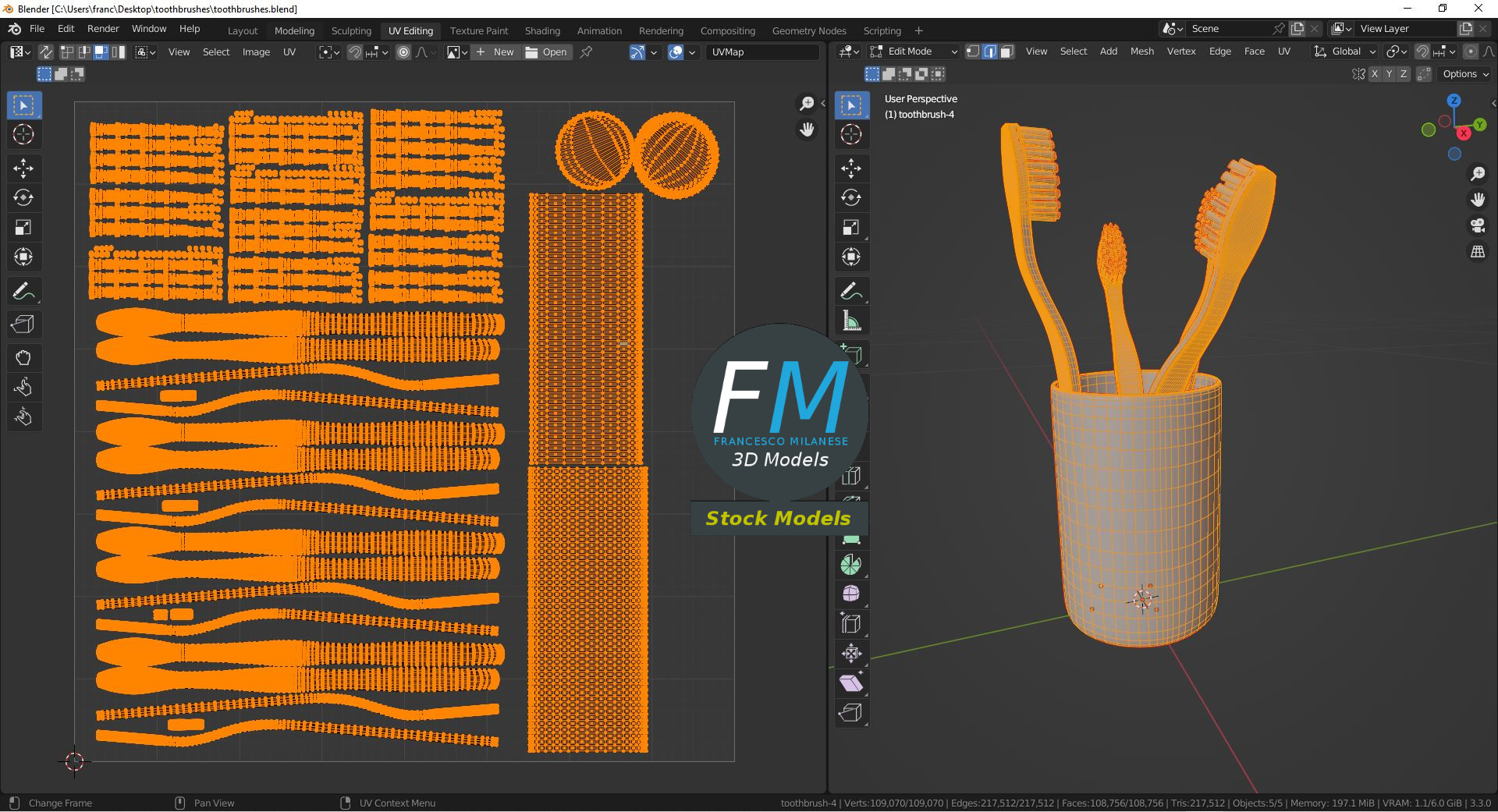Select the Relax sculpt tool in UV editor
The height and width of the screenshot is (812, 1498).
(23, 388)
